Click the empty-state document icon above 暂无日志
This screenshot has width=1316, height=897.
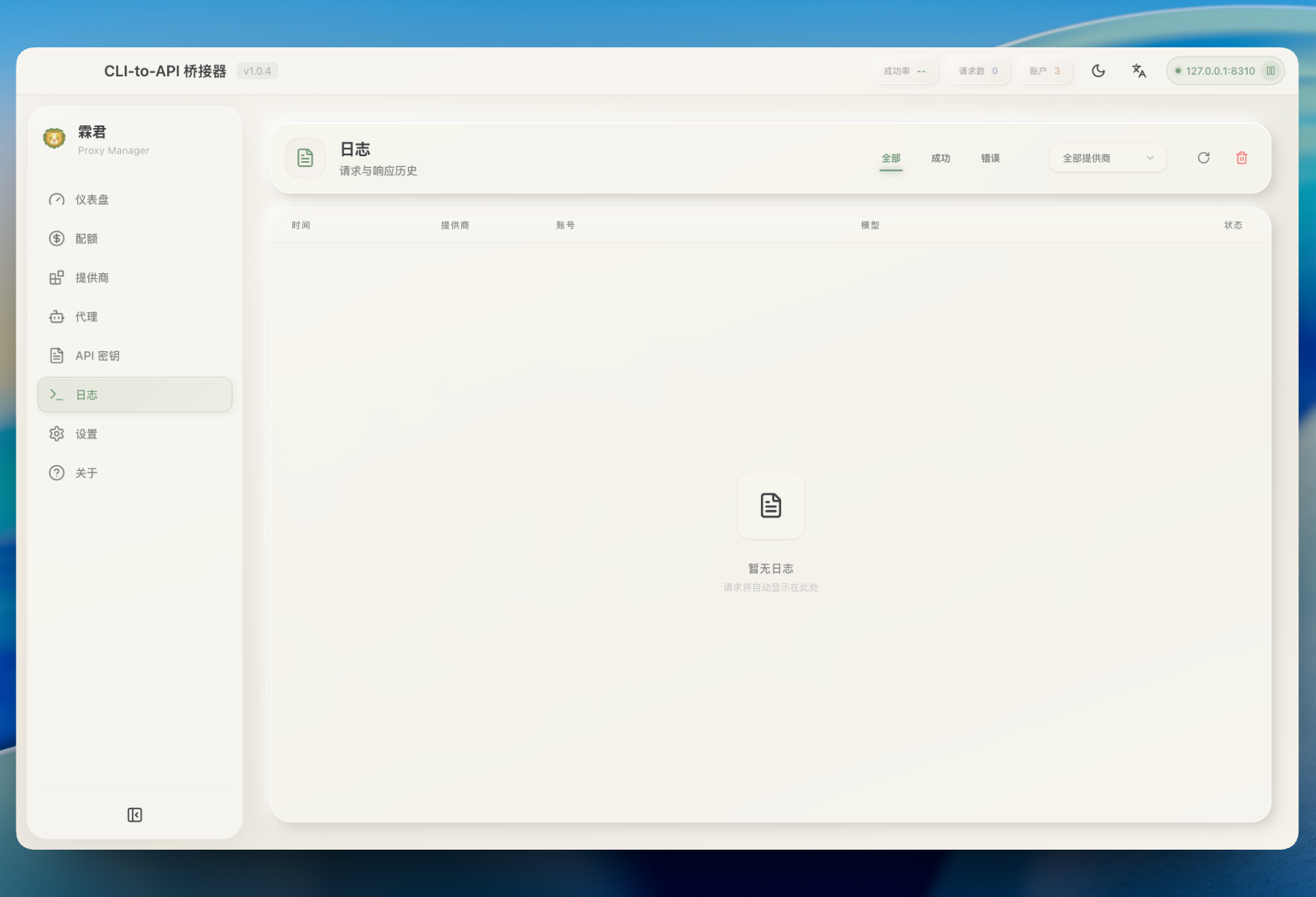pos(771,505)
